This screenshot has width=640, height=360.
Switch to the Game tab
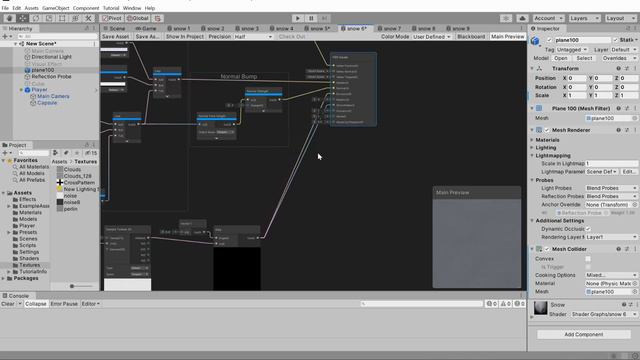[x=146, y=29]
